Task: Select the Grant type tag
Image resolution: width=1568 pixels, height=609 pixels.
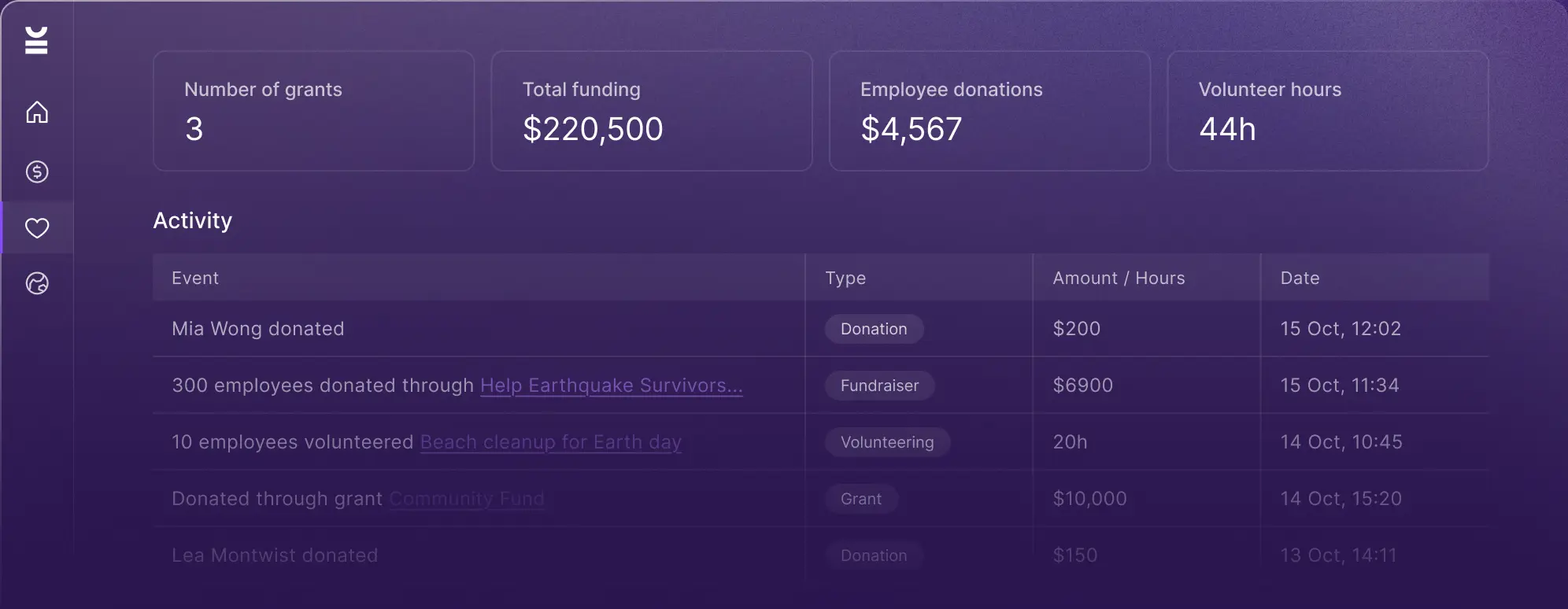Action: tap(861, 499)
